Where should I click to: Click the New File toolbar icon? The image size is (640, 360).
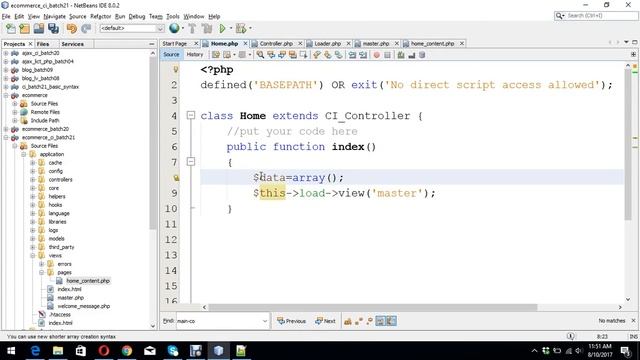11,28
